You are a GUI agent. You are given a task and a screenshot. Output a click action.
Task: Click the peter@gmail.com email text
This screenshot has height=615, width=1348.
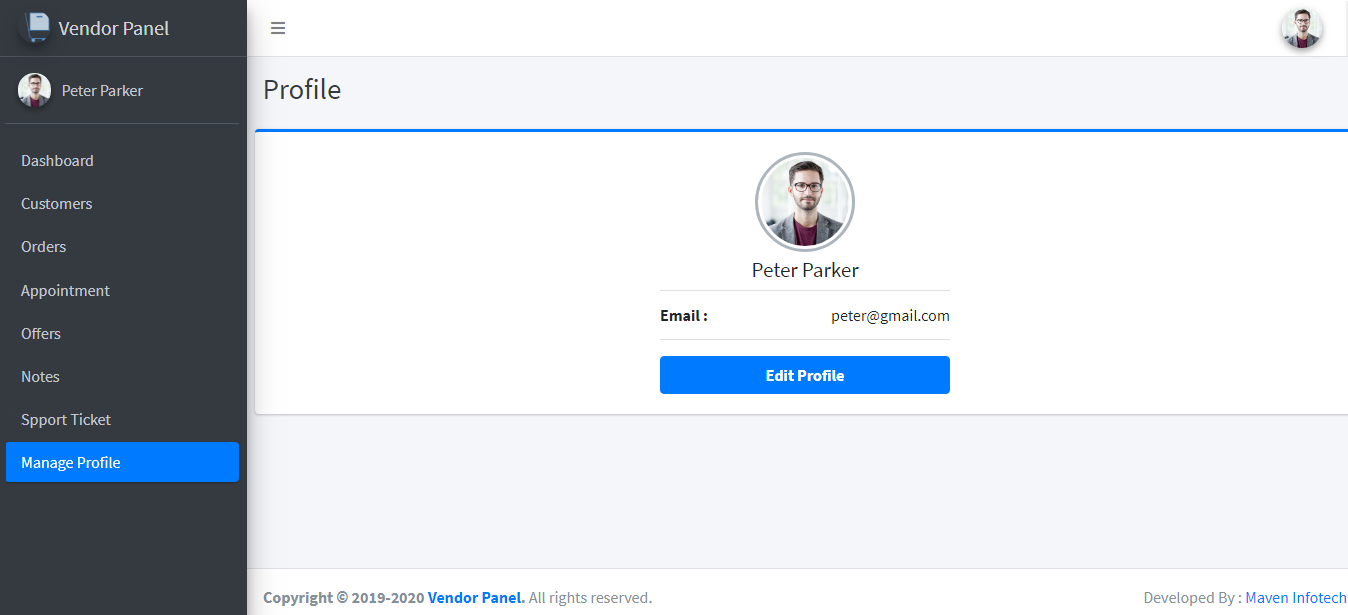[x=890, y=316]
